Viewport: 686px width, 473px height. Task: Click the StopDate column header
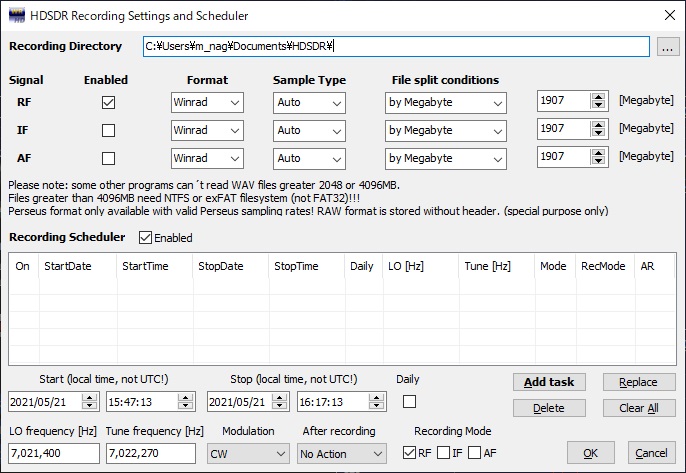coord(231,266)
